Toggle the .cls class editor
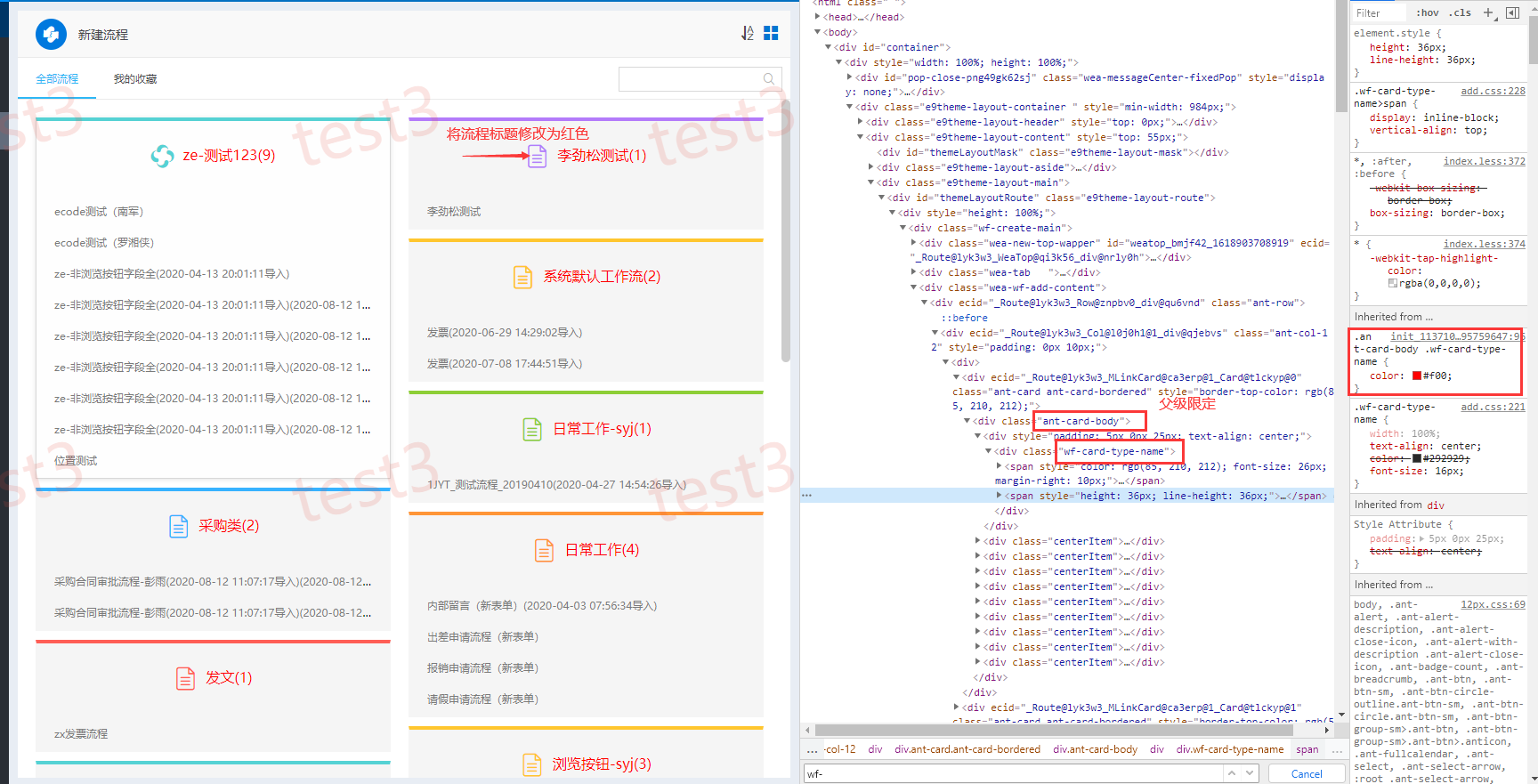Screen dimensions: 1538x784 point(1460,12)
